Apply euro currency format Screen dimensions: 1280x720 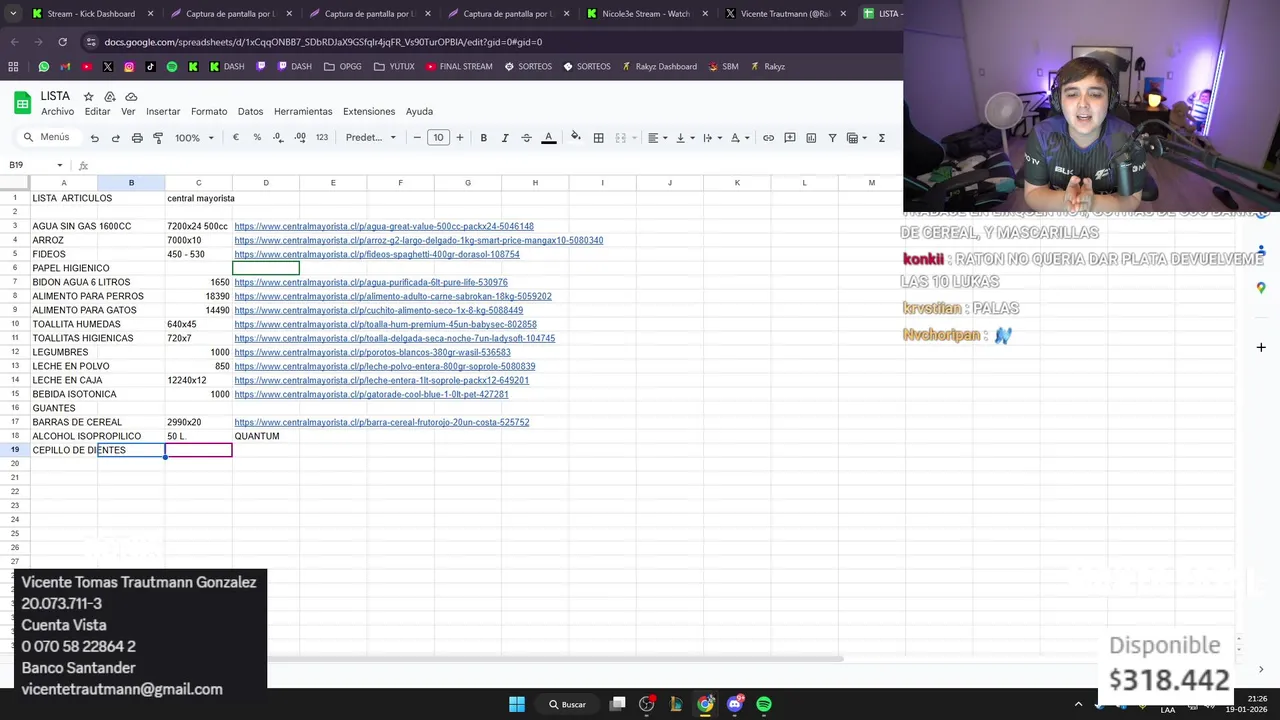click(x=236, y=138)
